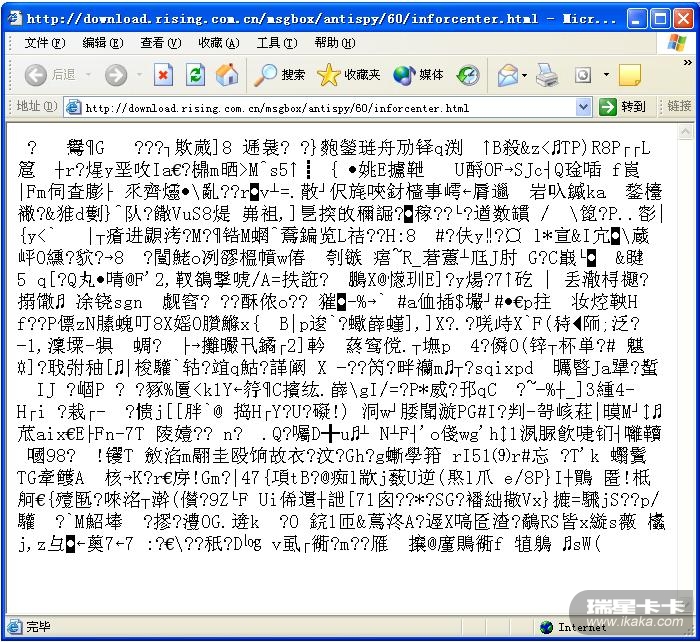Maximize the browser window
The height and width of the screenshot is (642, 700).
pyautogui.click(x=660, y=19)
